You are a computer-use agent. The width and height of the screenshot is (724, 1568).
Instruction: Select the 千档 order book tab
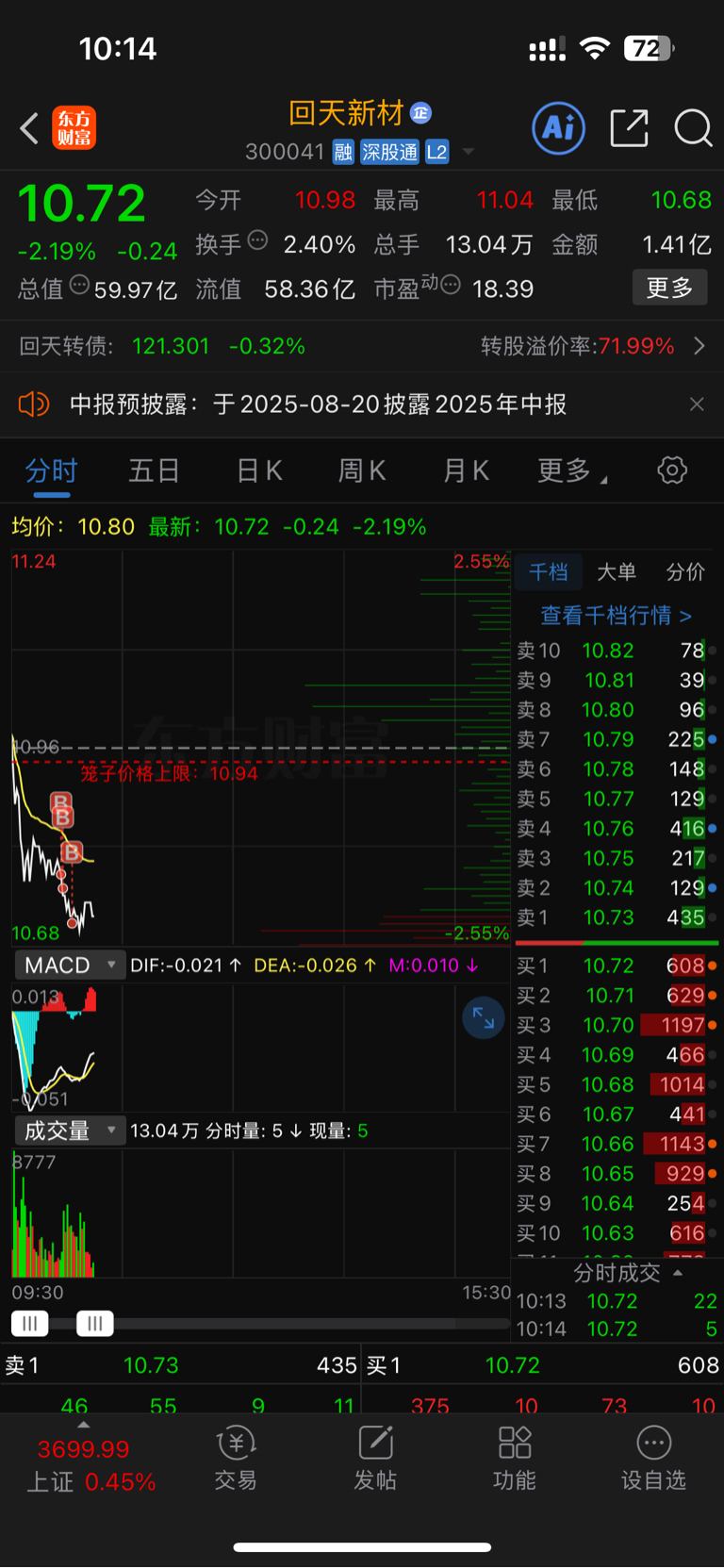pos(549,572)
